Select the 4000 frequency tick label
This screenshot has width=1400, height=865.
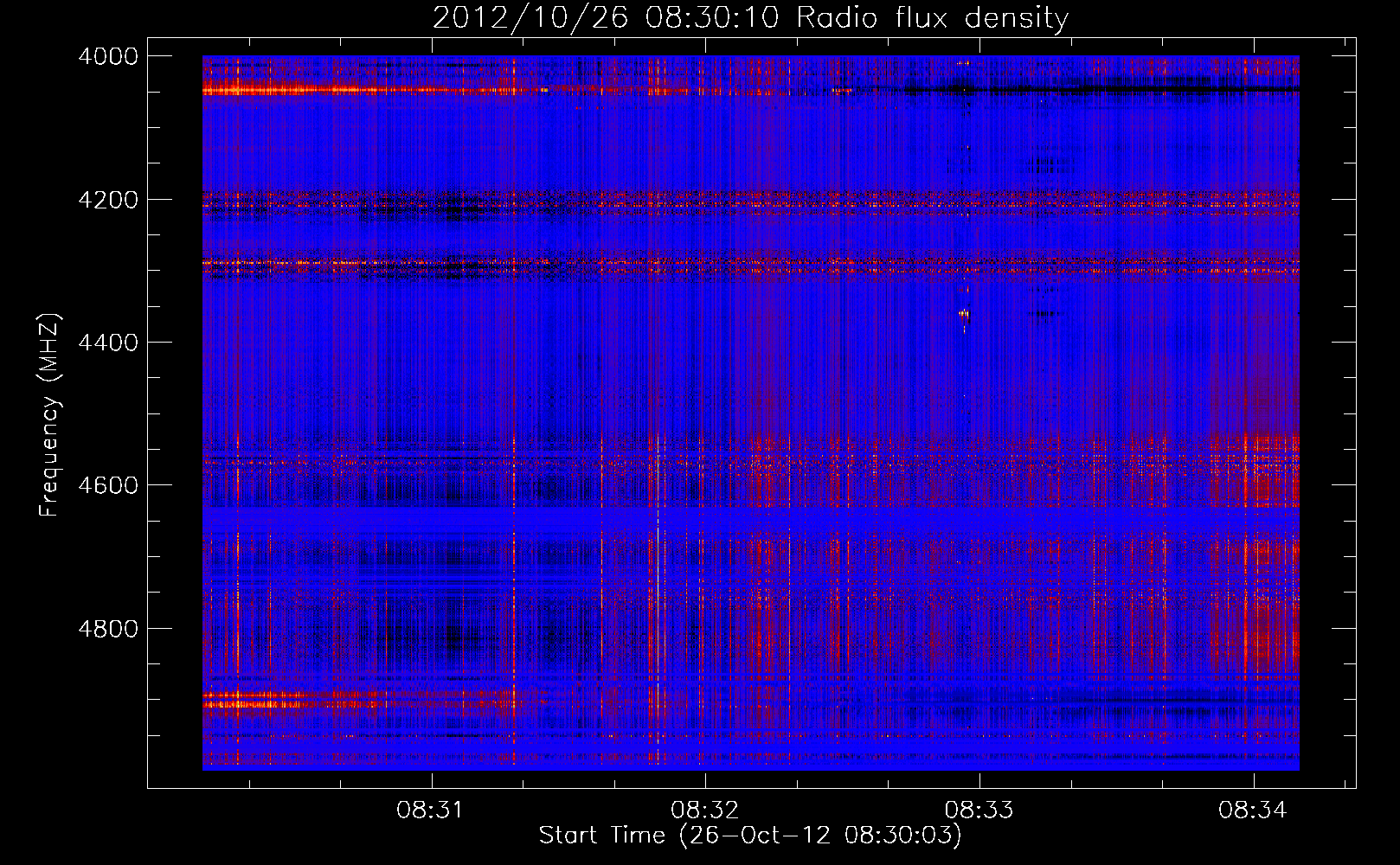(108, 56)
